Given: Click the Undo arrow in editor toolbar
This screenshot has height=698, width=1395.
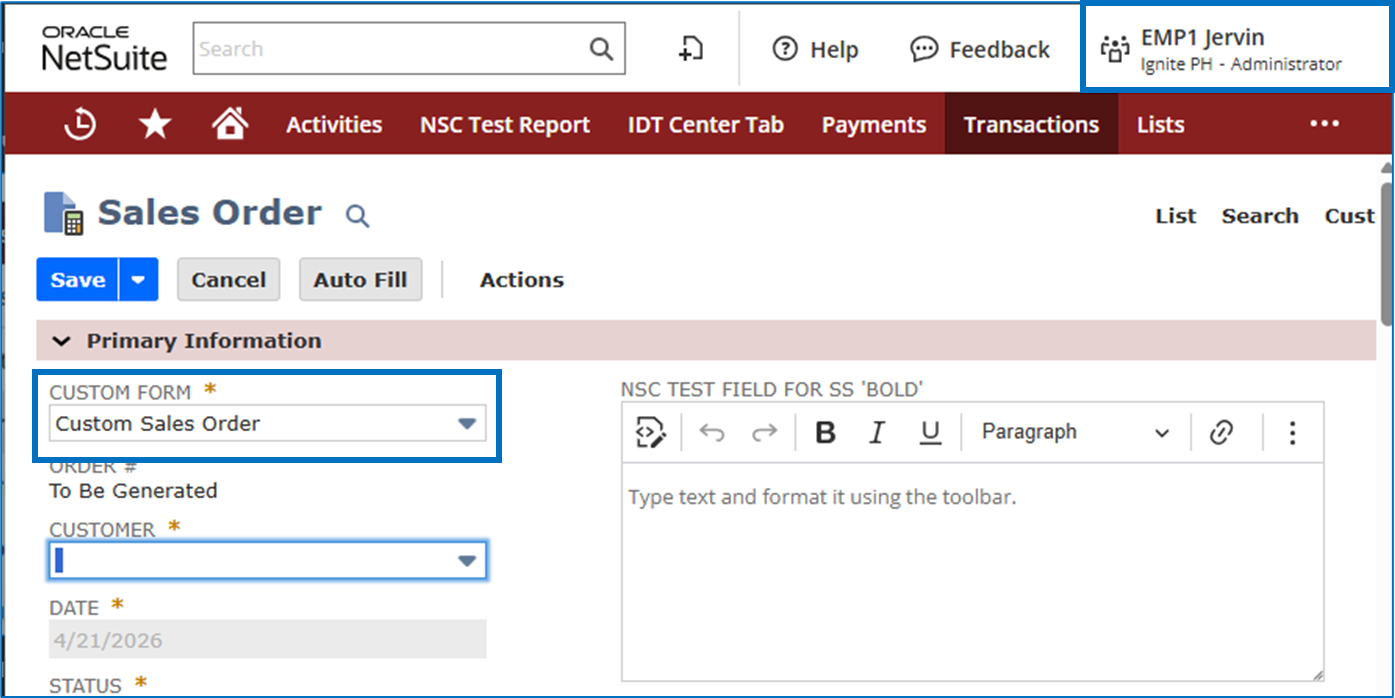Looking at the screenshot, I should point(712,432).
